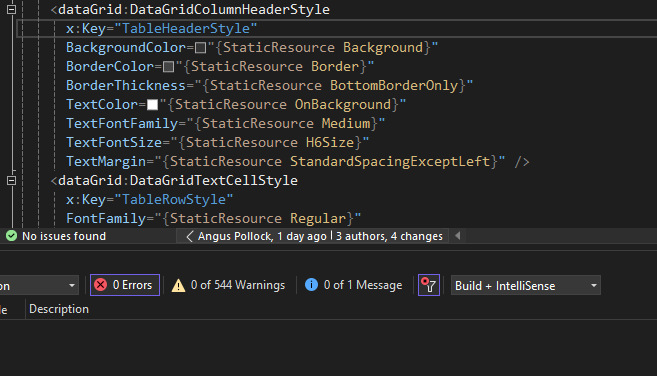Click the left scroll arrow beside CodeLens
The height and width of the screenshot is (376, 657).
pyautogui.click(x=458, y=236)
